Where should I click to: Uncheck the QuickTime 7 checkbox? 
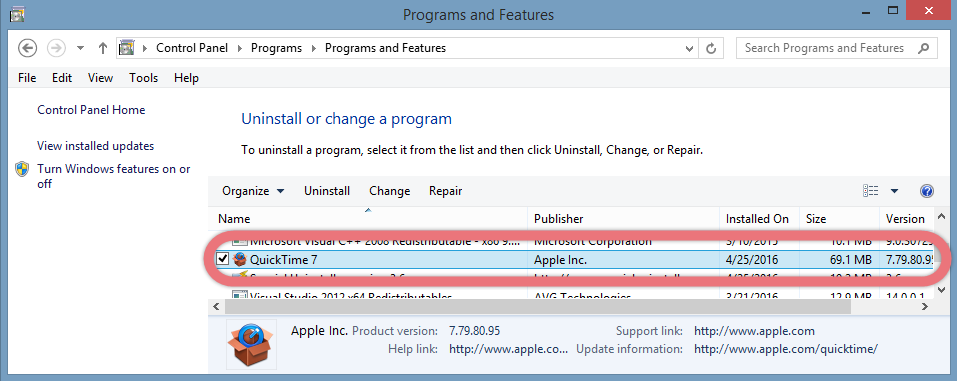(x=223, y=259)
